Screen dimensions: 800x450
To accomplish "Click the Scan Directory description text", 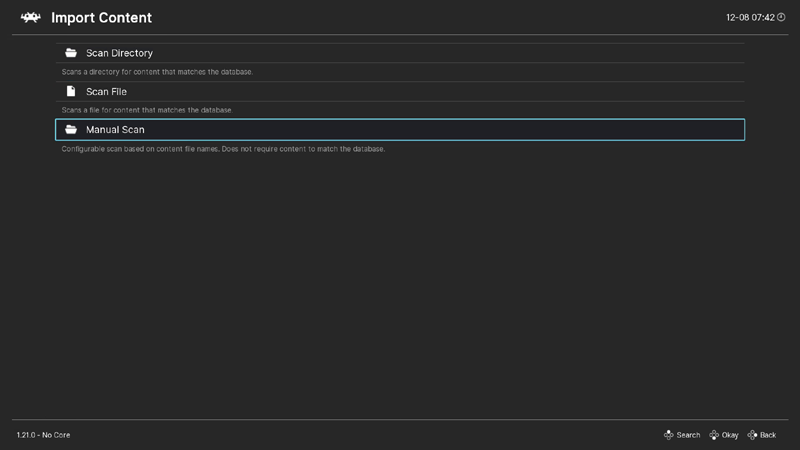I will pos(157,72).
